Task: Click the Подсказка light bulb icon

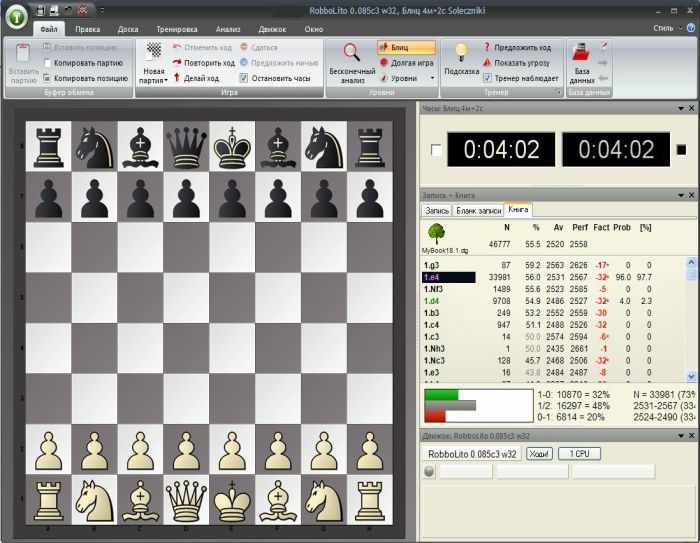Action: (x=461, y=53)
